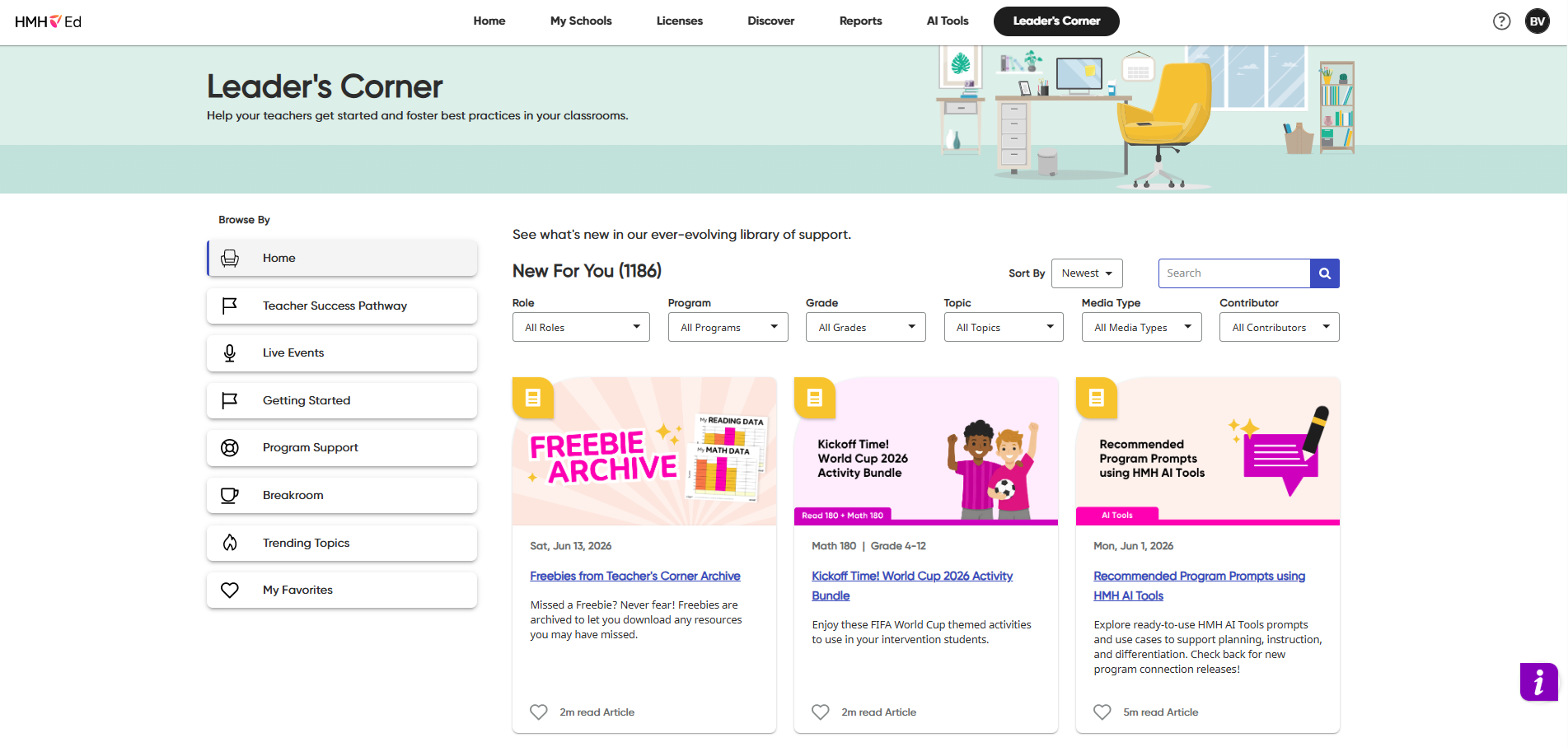Favorite the Kickoff Time World Cup article
Image resolution: width=1568 pixels, height=747 pixels.
[x=821, y=712]
